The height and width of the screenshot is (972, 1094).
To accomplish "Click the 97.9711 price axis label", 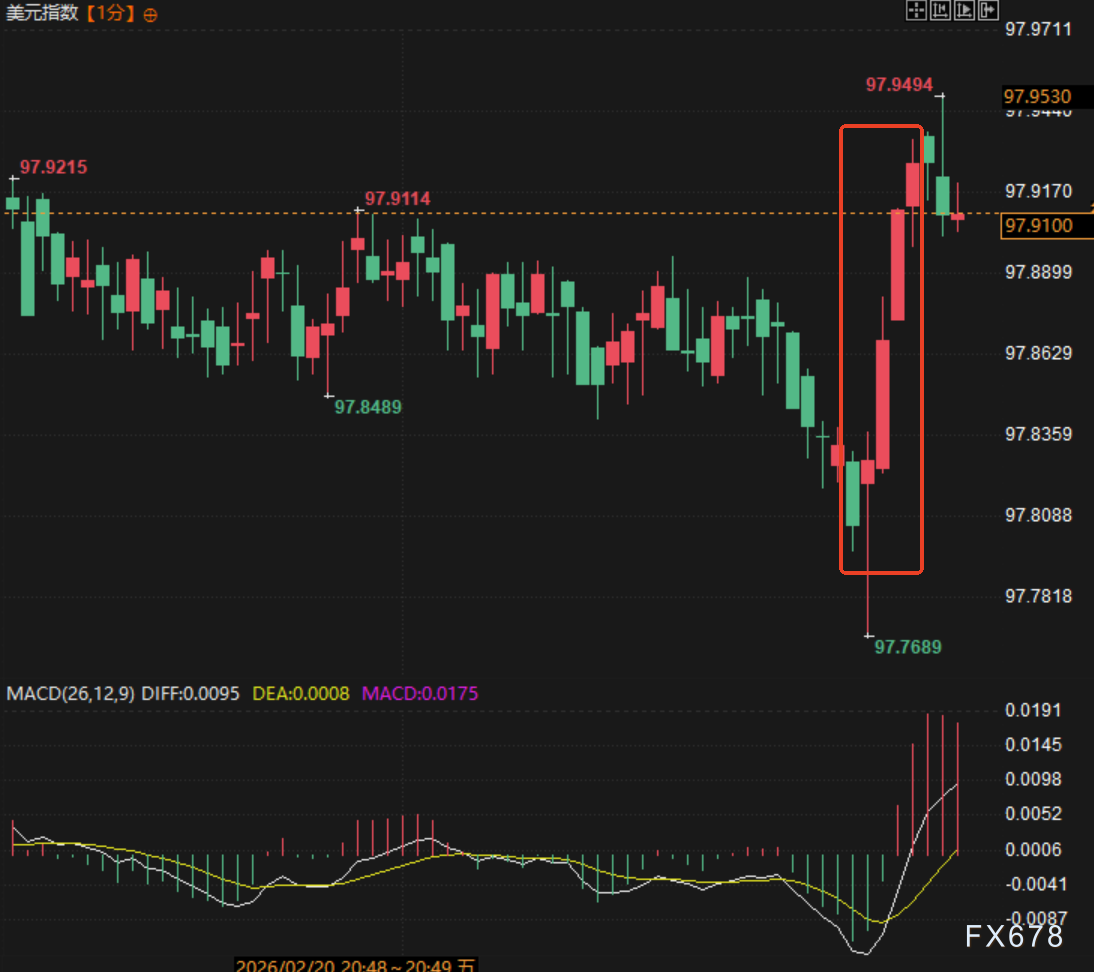I will coord(1038,29).
